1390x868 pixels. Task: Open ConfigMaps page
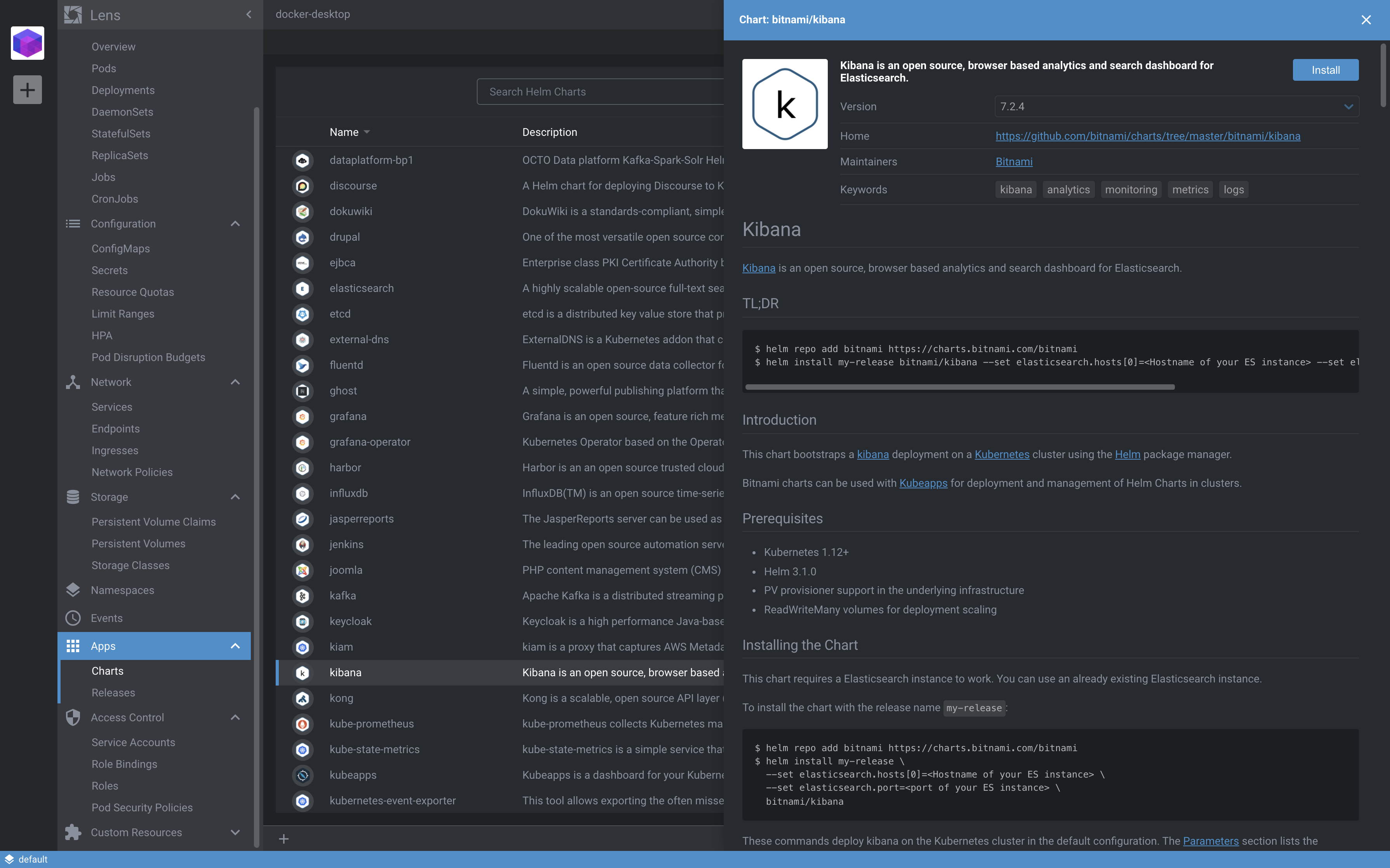(x=121, y=248)
